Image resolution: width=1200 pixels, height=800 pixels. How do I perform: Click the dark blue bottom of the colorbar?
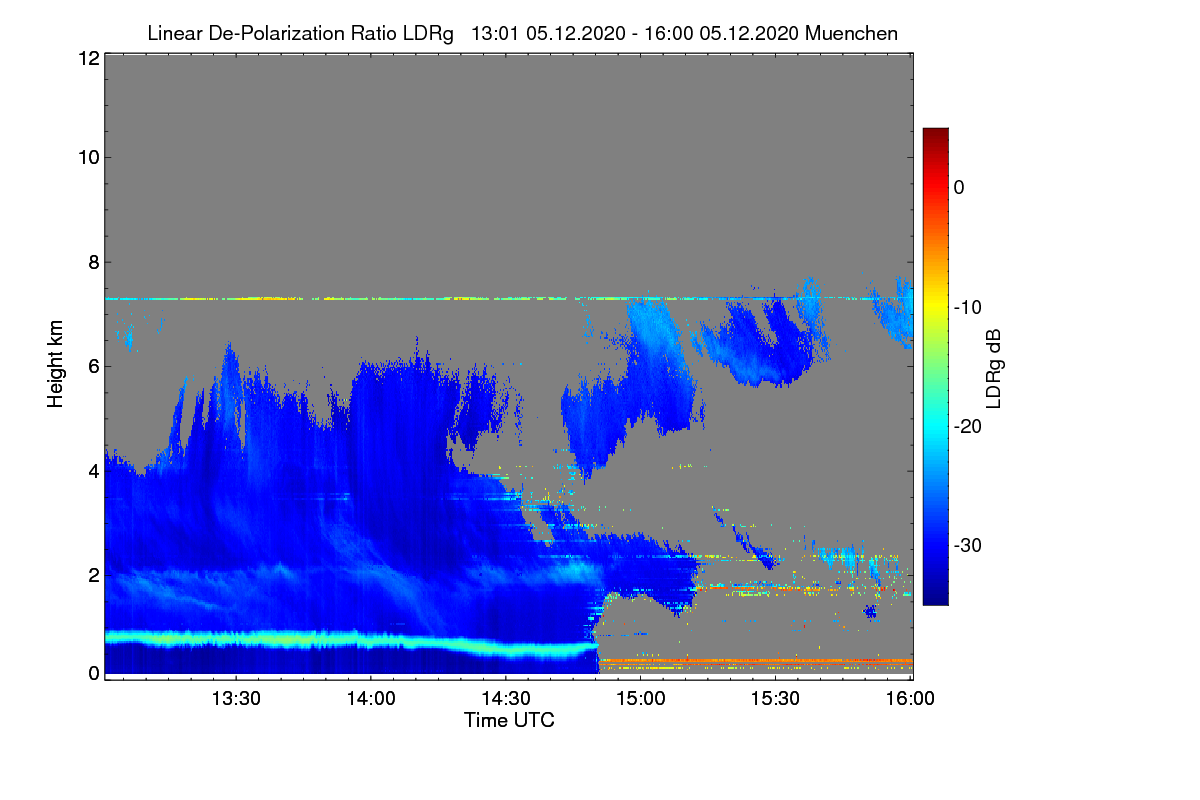(935, 590)
